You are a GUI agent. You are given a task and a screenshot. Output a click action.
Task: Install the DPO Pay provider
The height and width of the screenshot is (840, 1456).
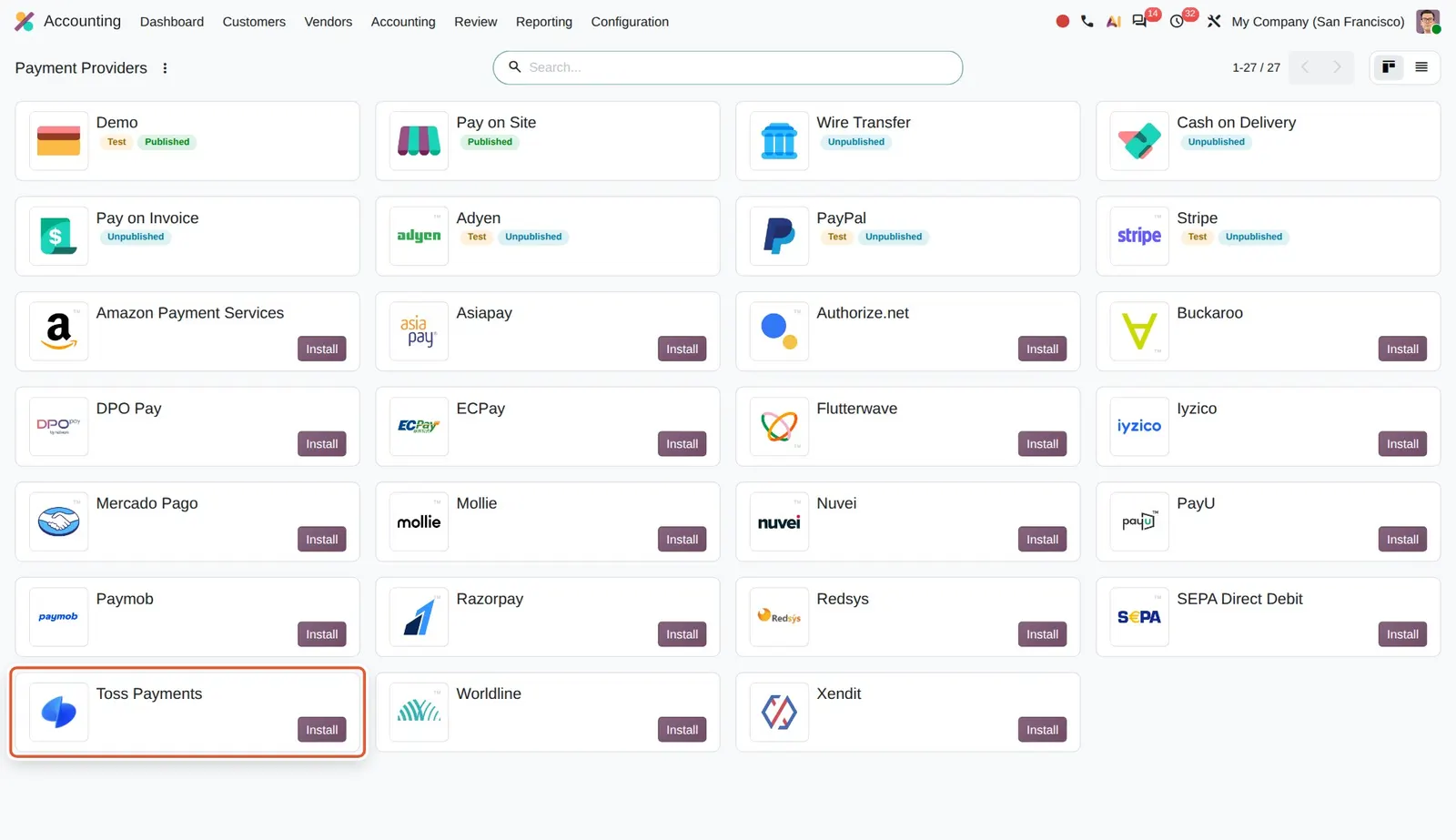click(322, 444)
